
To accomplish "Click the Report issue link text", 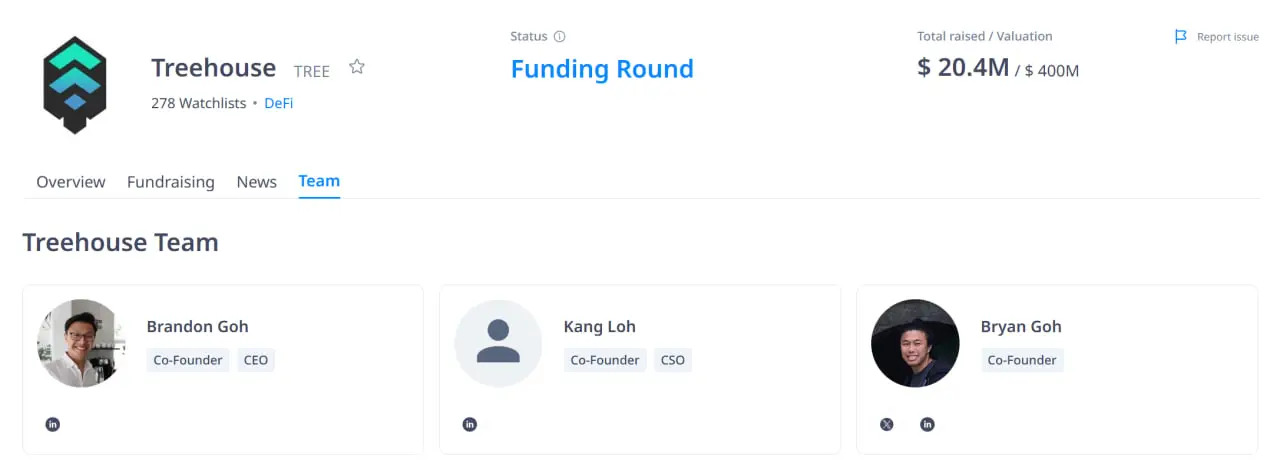I will [x=1228, y=37].
